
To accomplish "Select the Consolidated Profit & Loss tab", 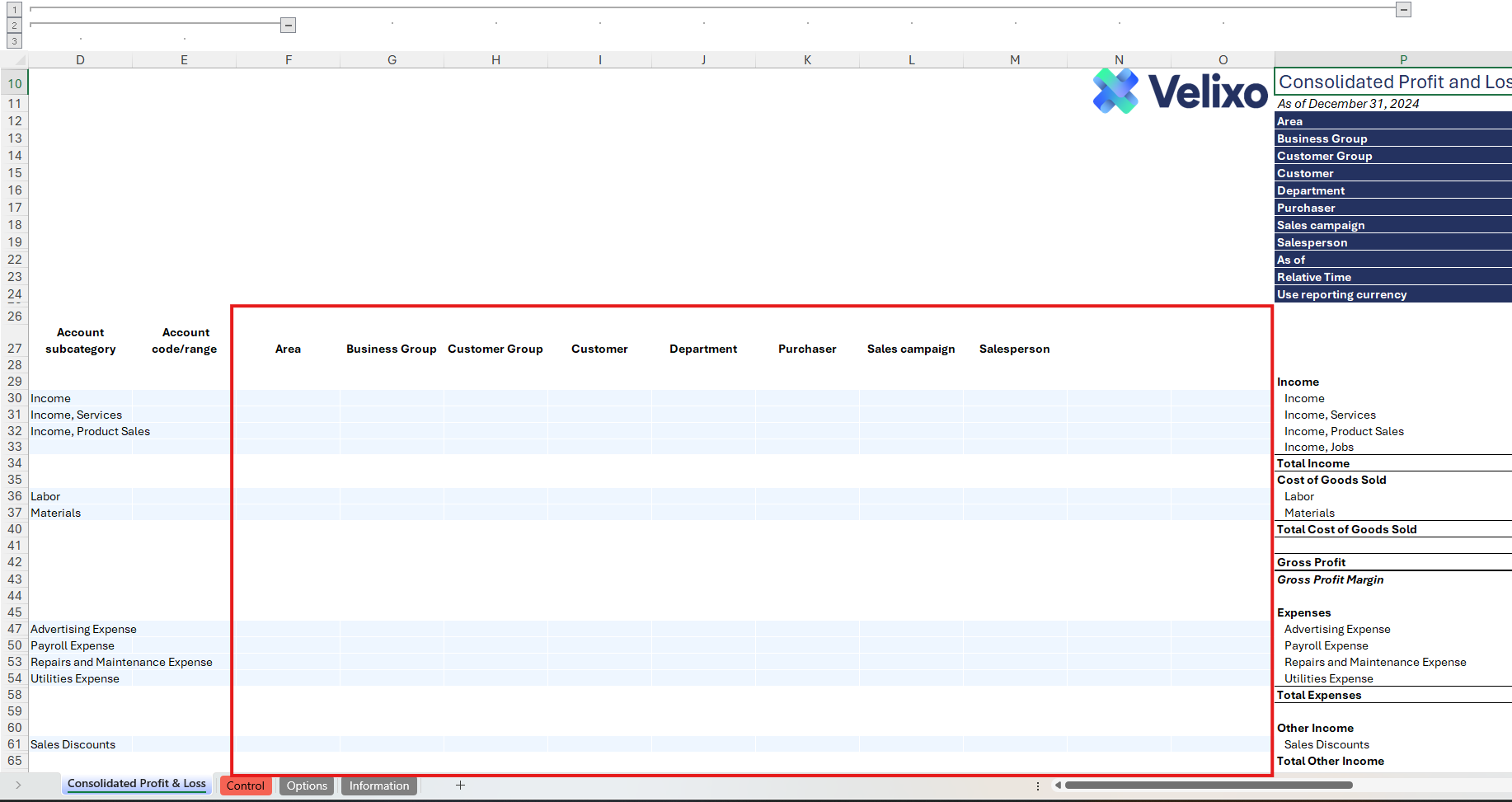I will (137, 784).
